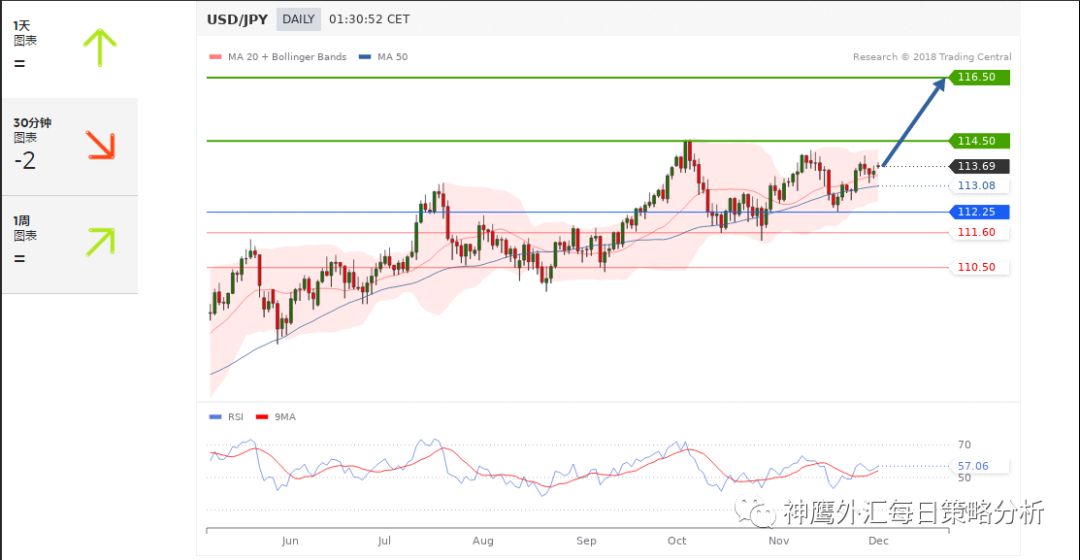Select the 30分钟 chart panel
Viewport: 1080px width, 560px height.
(70, 146)
